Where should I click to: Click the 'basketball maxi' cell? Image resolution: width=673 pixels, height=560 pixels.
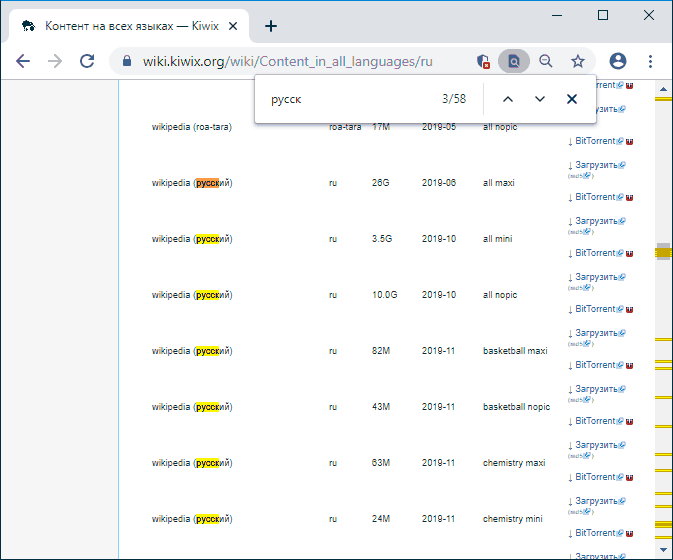tap(515, 351)
